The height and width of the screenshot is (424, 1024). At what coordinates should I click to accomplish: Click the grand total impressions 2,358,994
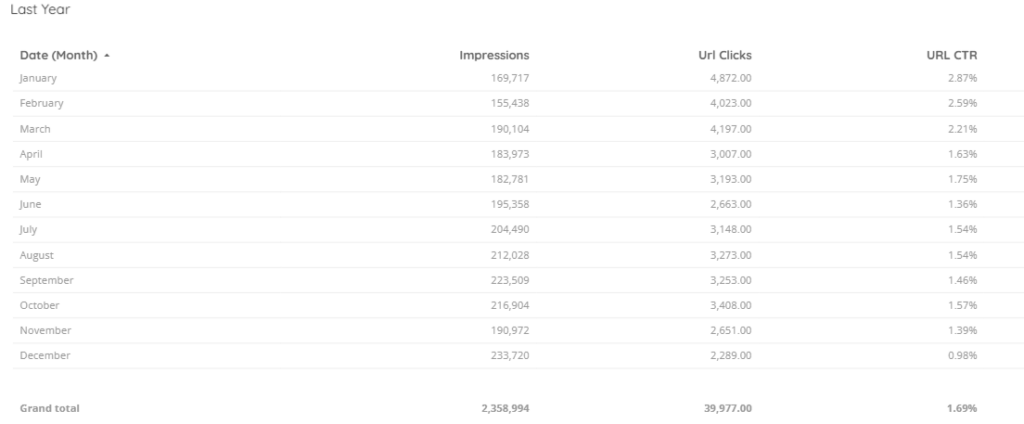(x=502, y=408)
